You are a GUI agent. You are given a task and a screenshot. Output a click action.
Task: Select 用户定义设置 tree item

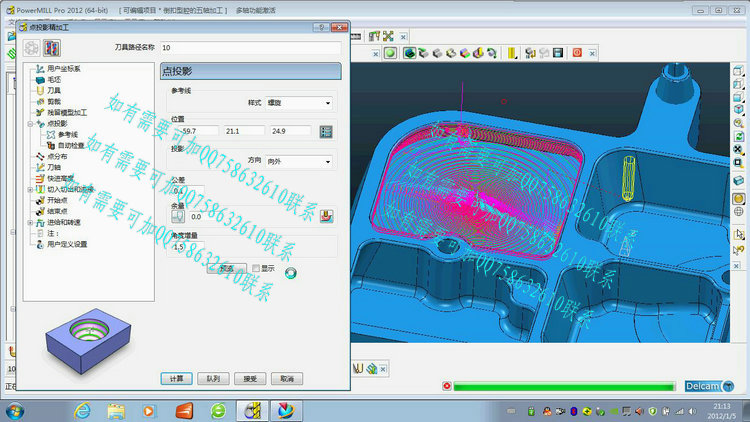(67, 245)
